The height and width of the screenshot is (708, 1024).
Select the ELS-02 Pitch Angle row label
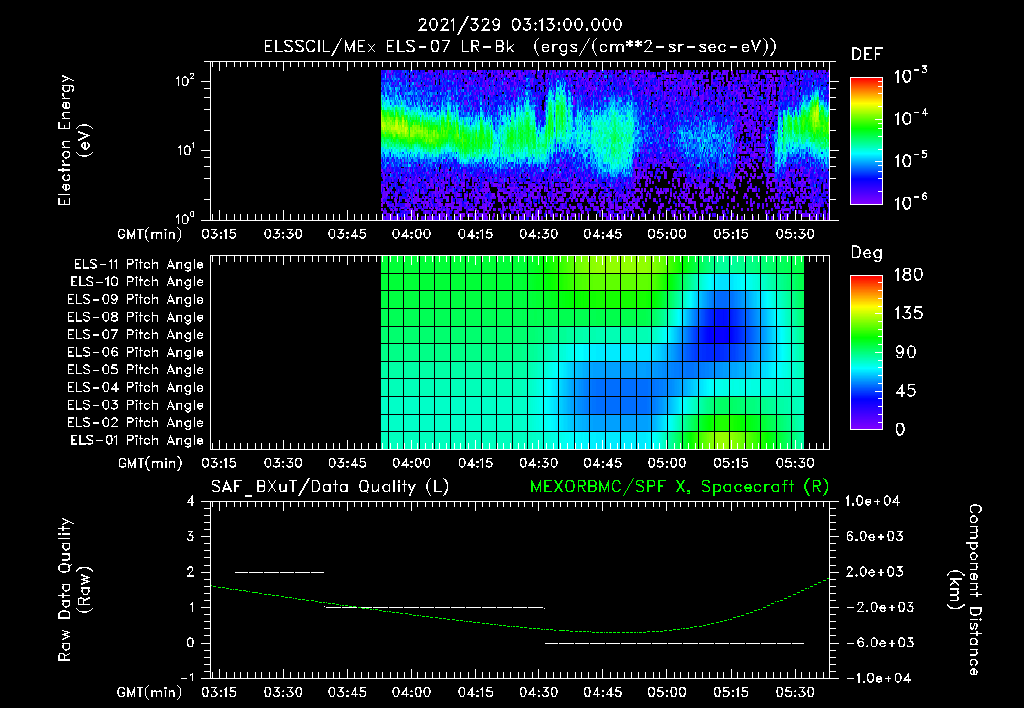coord(135,423)
